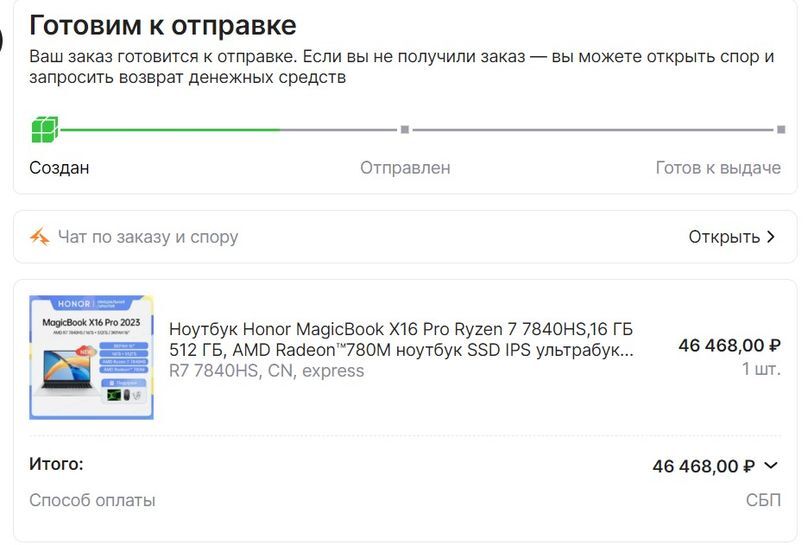Click the green package cube status icon
The width and height of the screenshot is (808, 545).
tap(45, 130)
